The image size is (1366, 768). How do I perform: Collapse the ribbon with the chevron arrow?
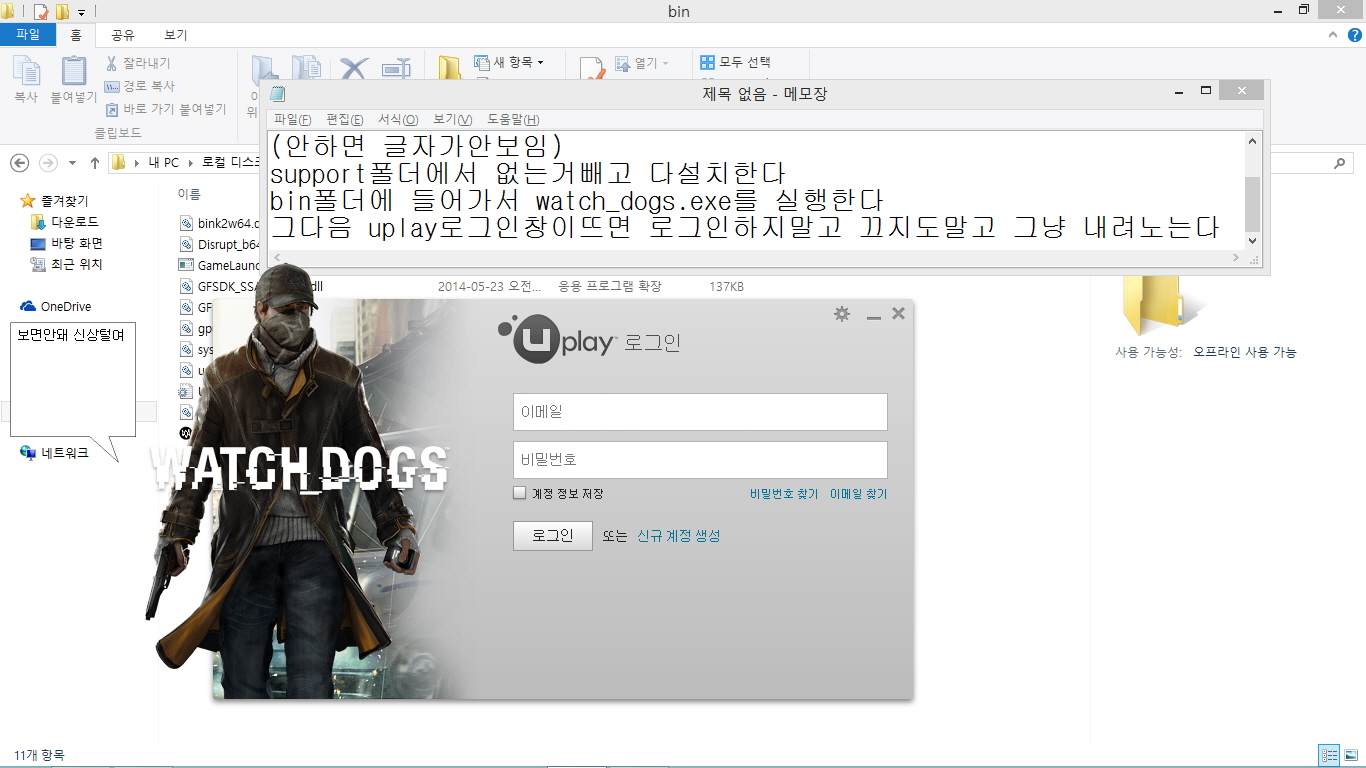click(x=1332, y=35)
